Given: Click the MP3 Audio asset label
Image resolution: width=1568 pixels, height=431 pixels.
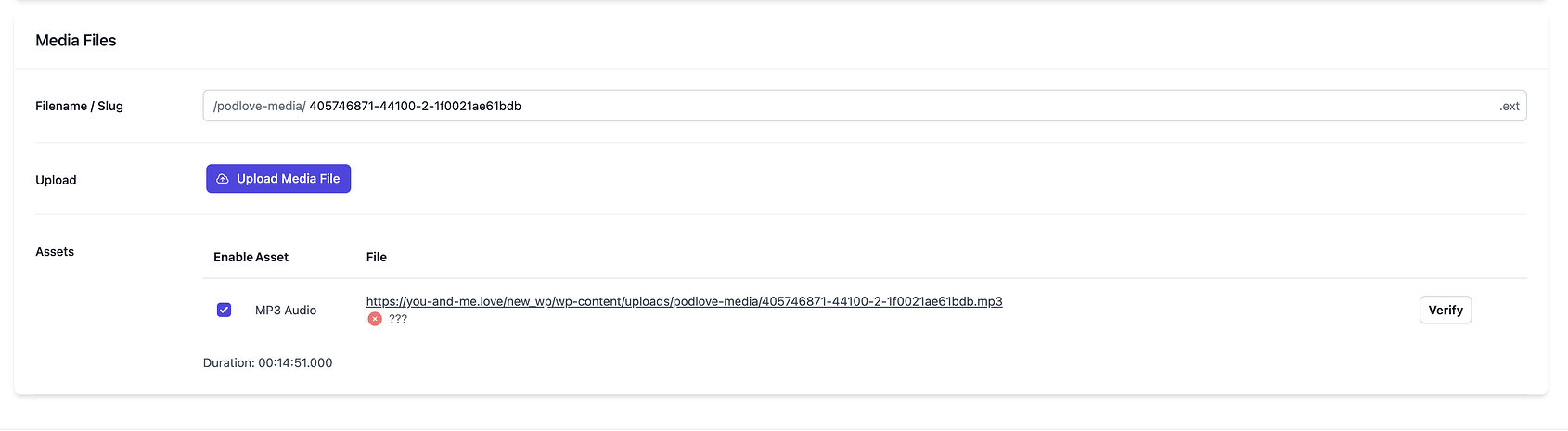Looking at the screenshot, I should [x=286, y=311].
